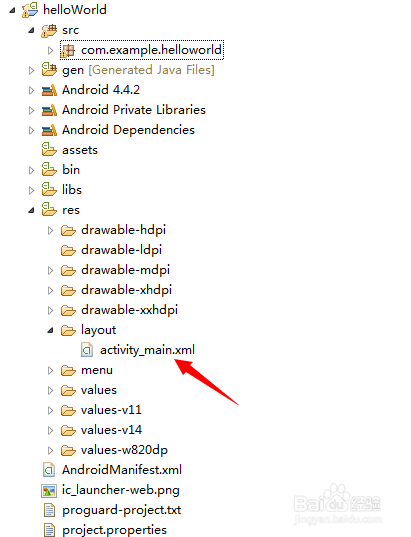This screenshot has width=411, height=537.
Task: Click the drawable-ldpi folder icon
Action: 68,250
